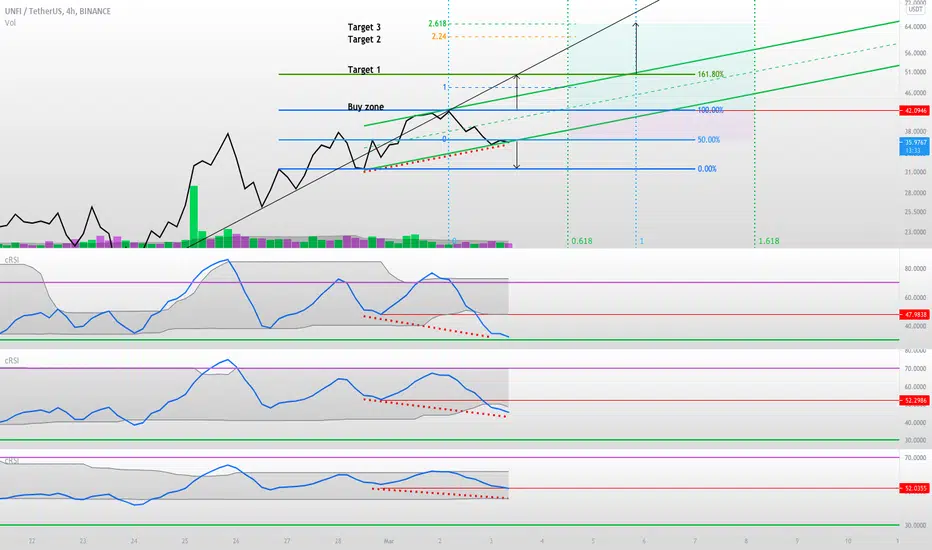This screenshot has height=550, width=932.
Task: Click the red 52.0355 cRSI value tag
Action: [x=914, y=488]
